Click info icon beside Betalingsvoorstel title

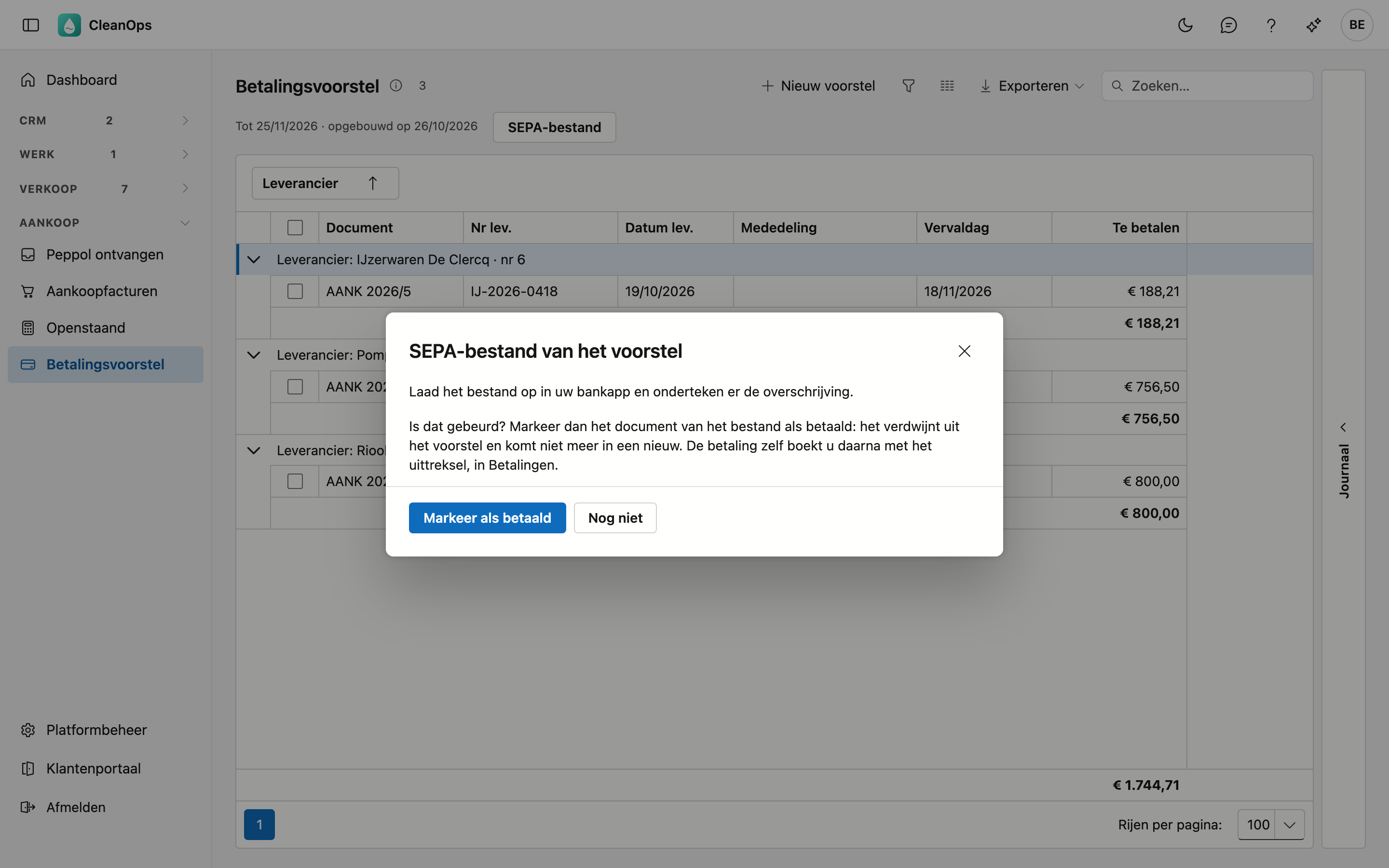(x=396, y=85)
